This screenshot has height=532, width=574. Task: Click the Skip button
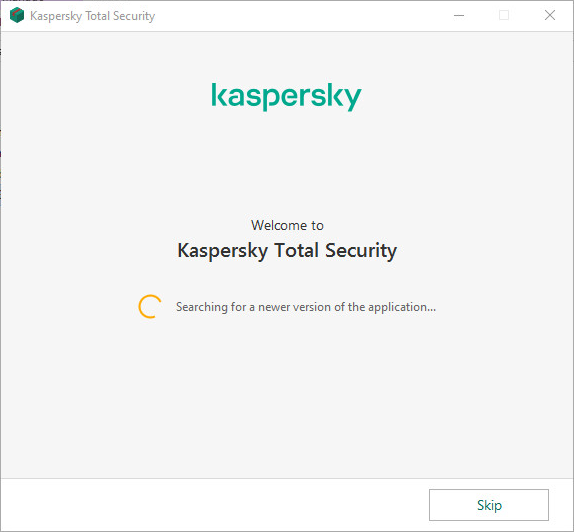(489, 505)
